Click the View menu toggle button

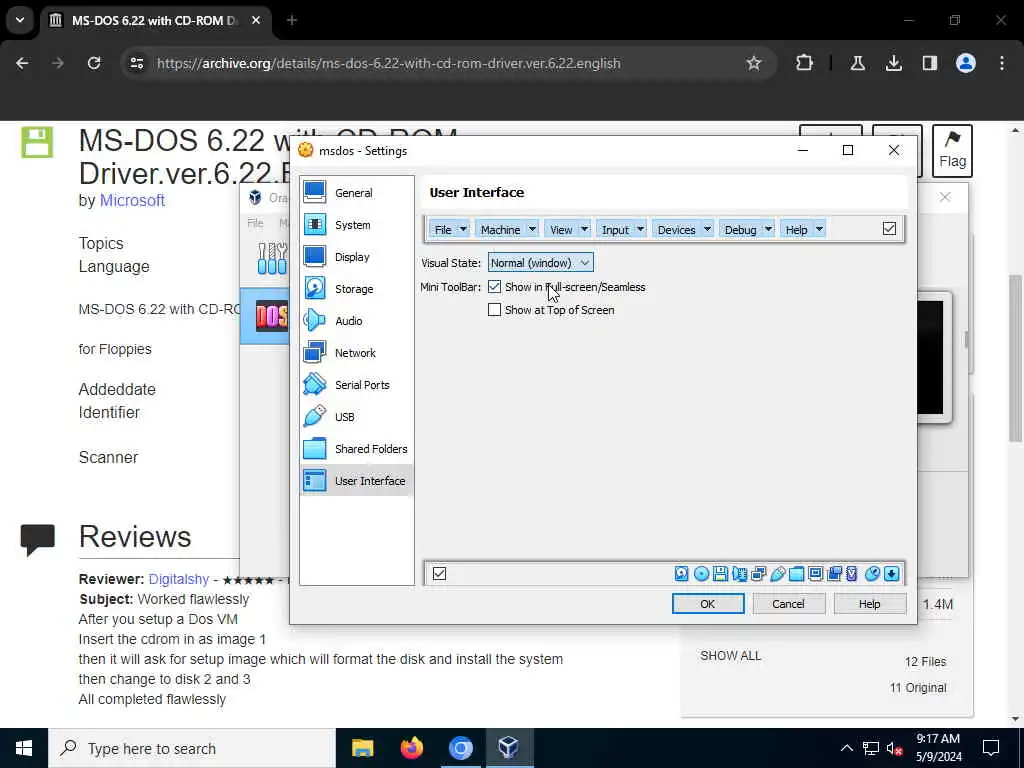click(x=561, y=229)
